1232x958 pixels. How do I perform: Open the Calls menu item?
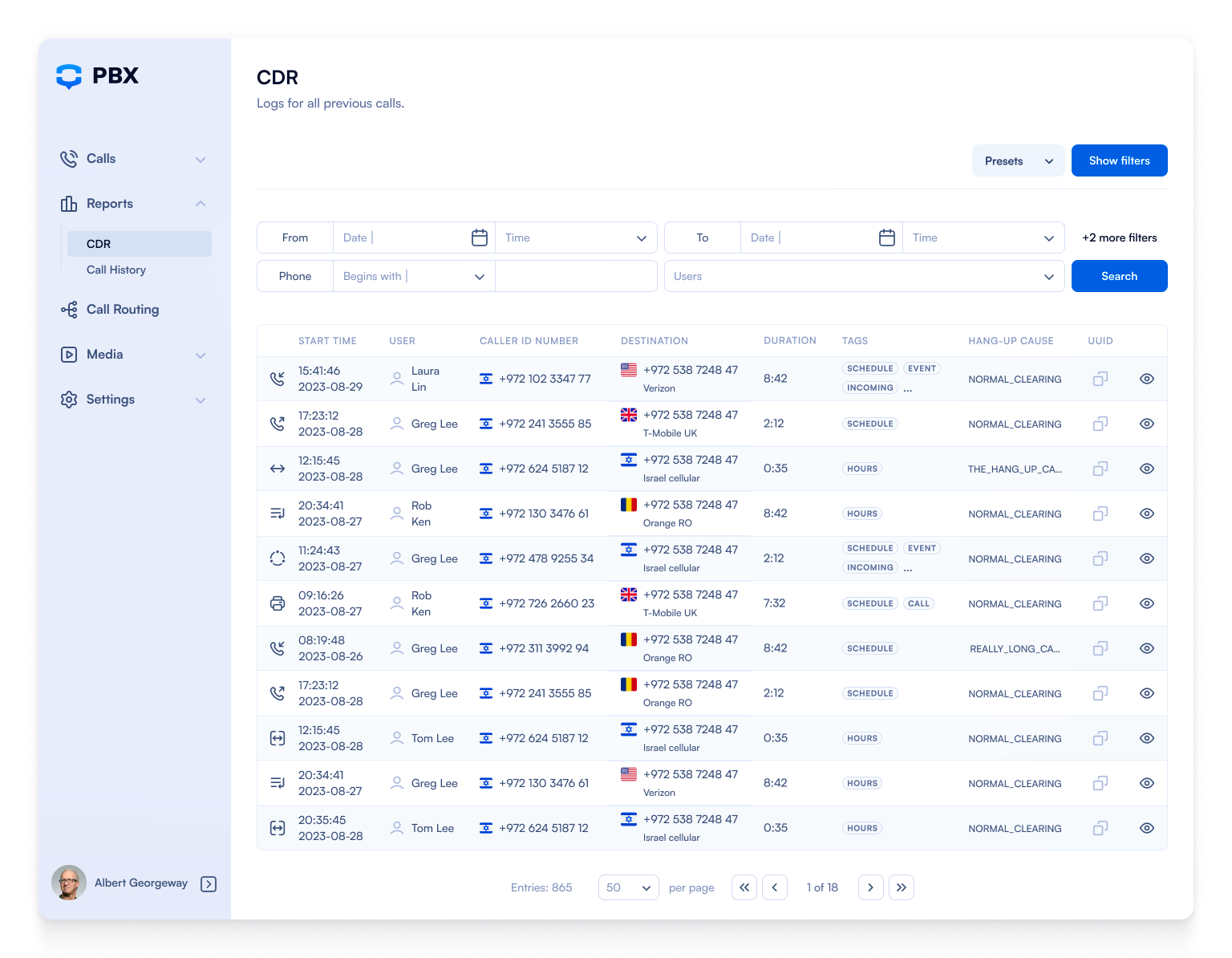tap(101, 159)
